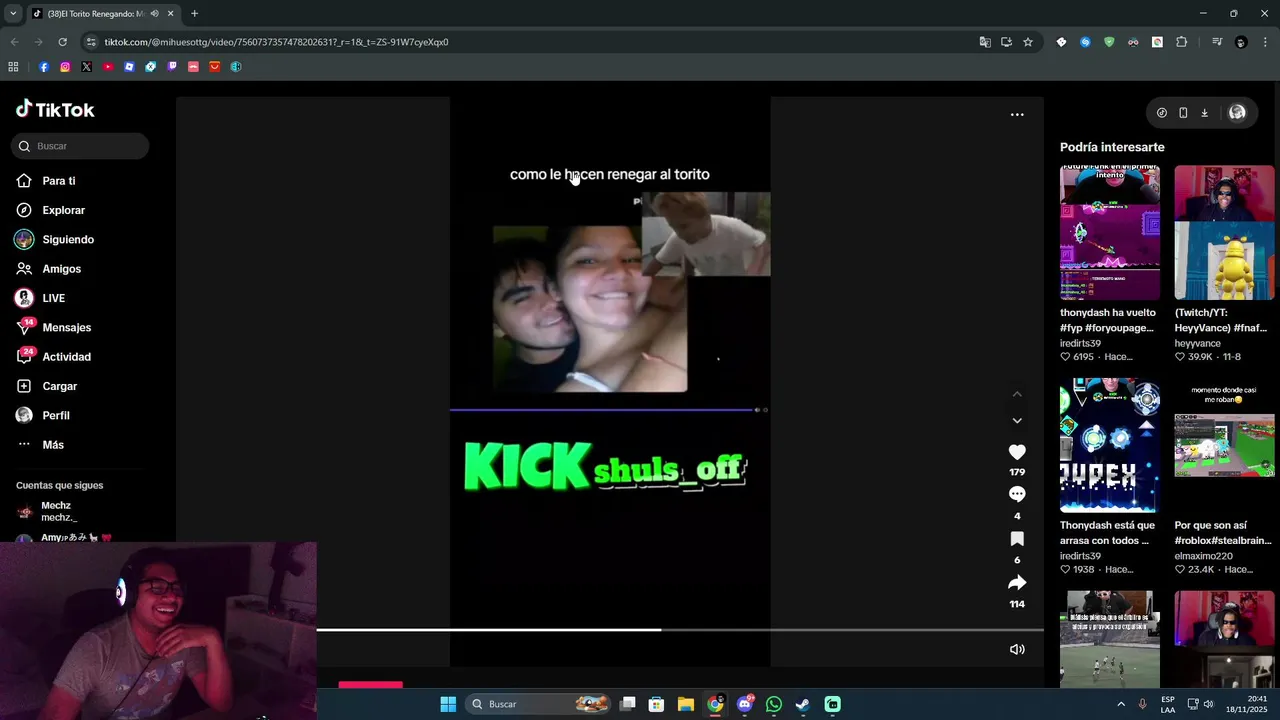Viewport: 1280px width, 720px height.
Task: Mute the video with the speaker icon
Action: tap(1017, 649)
